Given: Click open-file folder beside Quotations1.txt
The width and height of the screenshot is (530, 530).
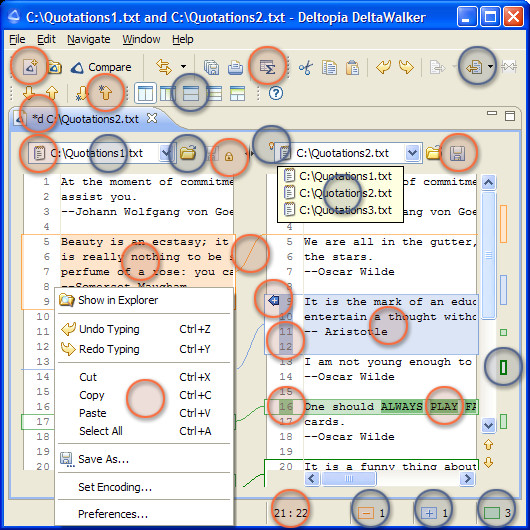Looking at the screenshot, I should (x=188, y=153).
